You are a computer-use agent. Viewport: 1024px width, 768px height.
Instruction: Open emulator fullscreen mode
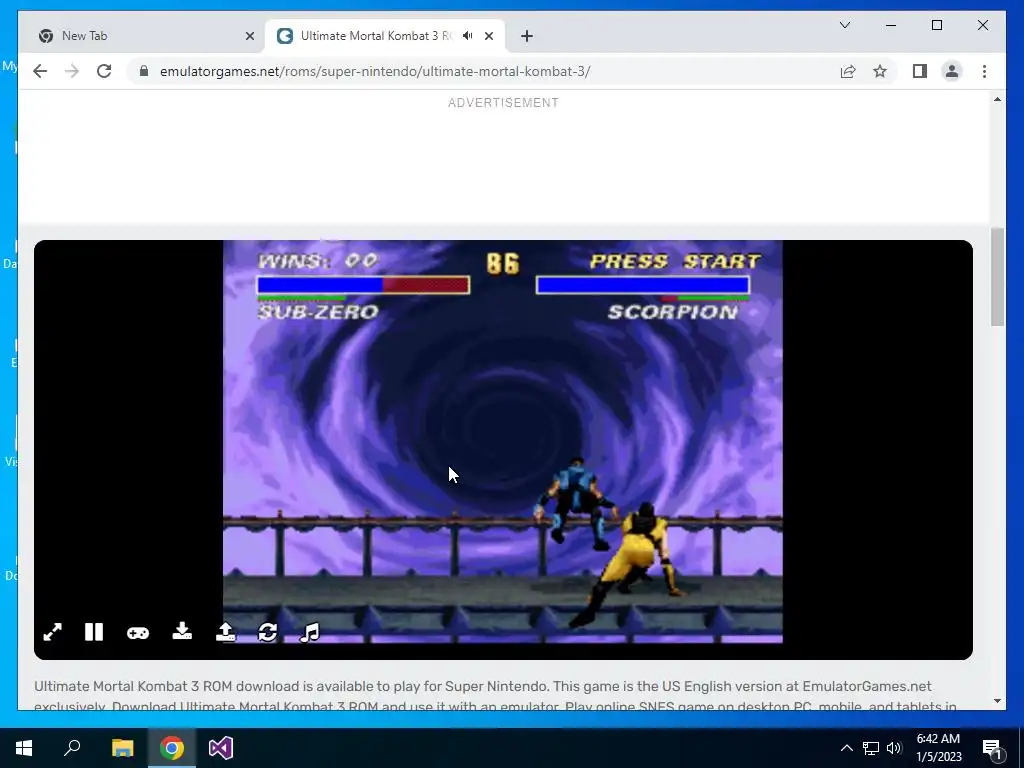point(52,632)
